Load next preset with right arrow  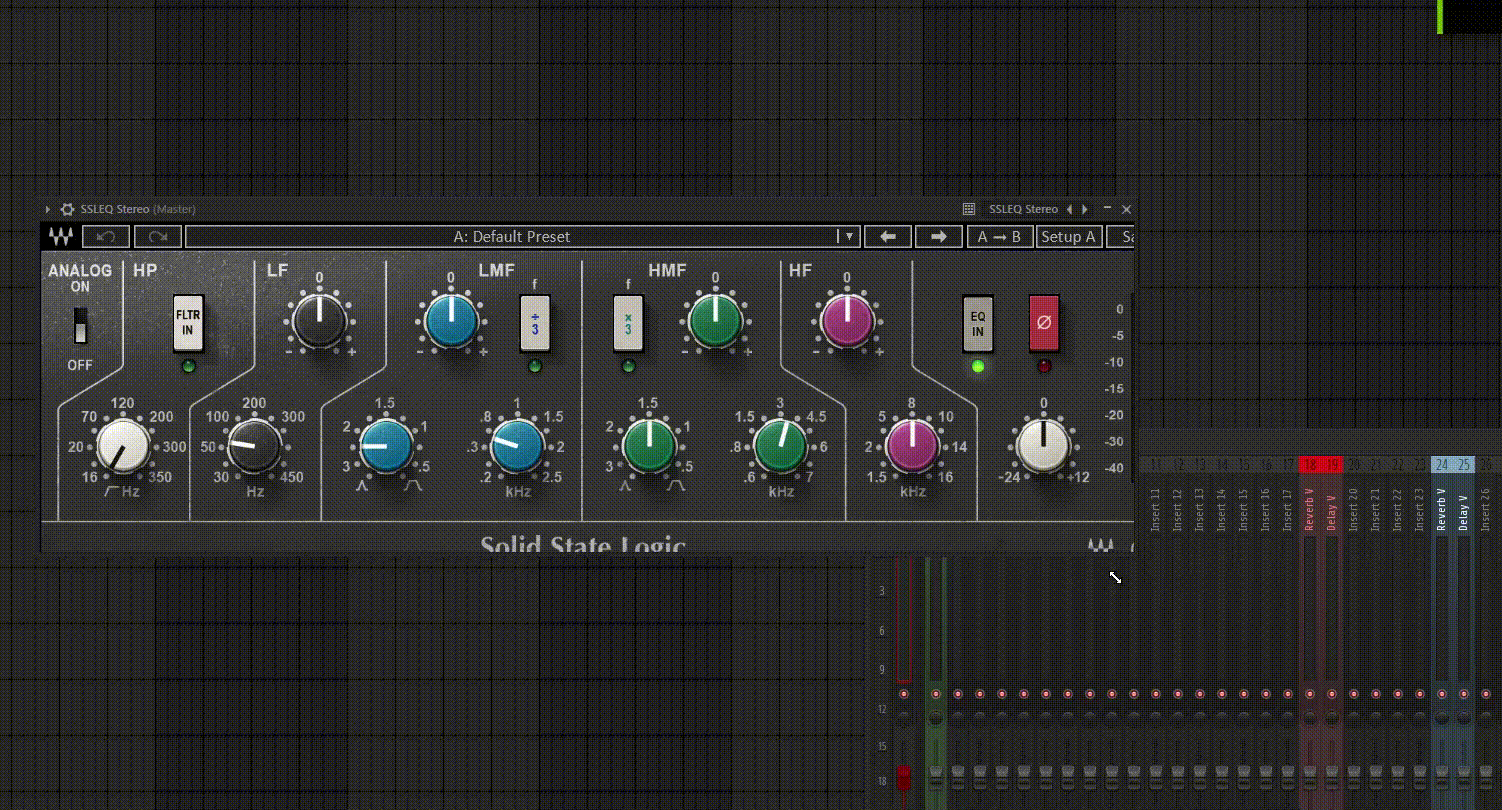pyautogui.click(x=938, y=237)
